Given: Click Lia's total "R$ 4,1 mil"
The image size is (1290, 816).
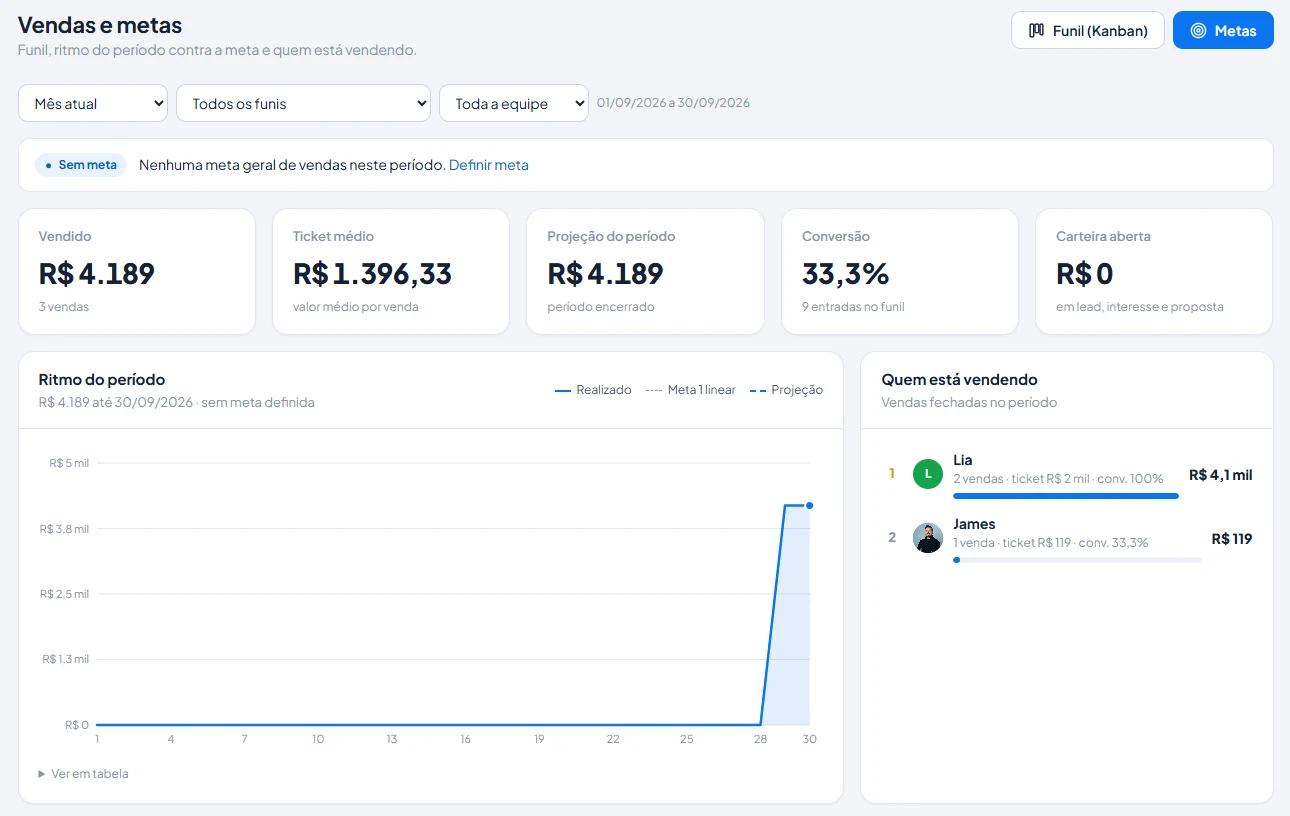Looking at the screenshot, I should point(1220,475).
